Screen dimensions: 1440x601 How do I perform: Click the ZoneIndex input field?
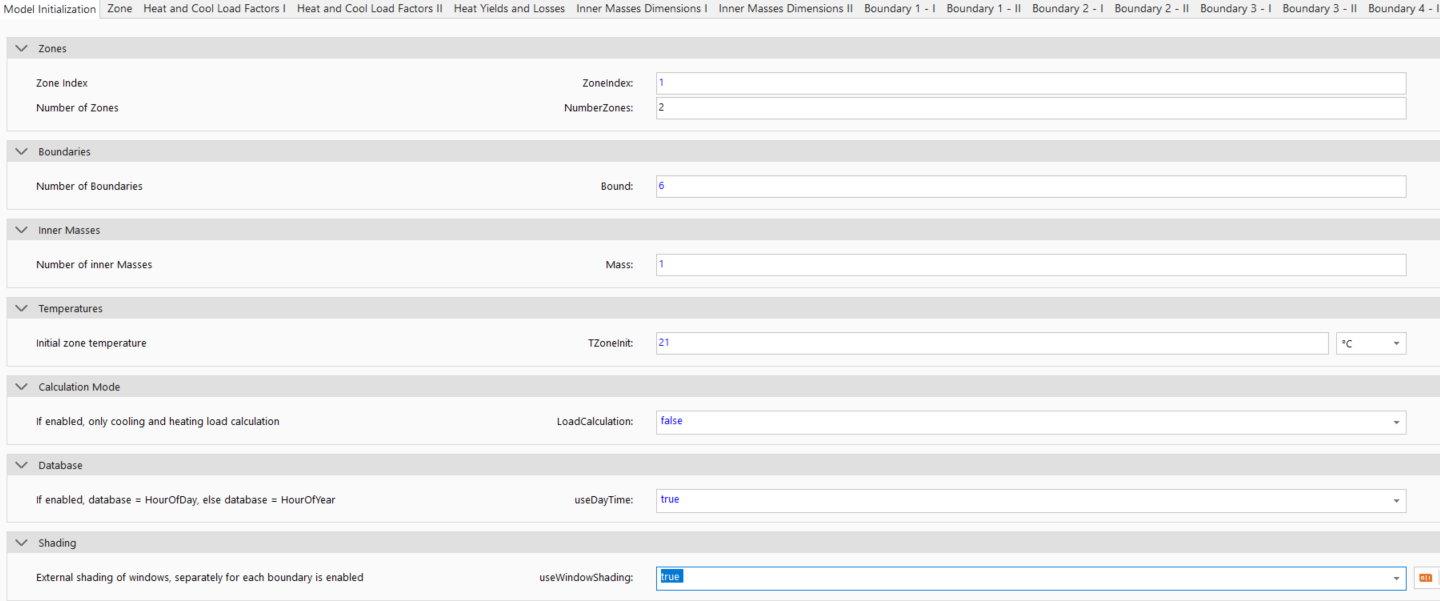pyautogui.click(x=1031, y=83)
